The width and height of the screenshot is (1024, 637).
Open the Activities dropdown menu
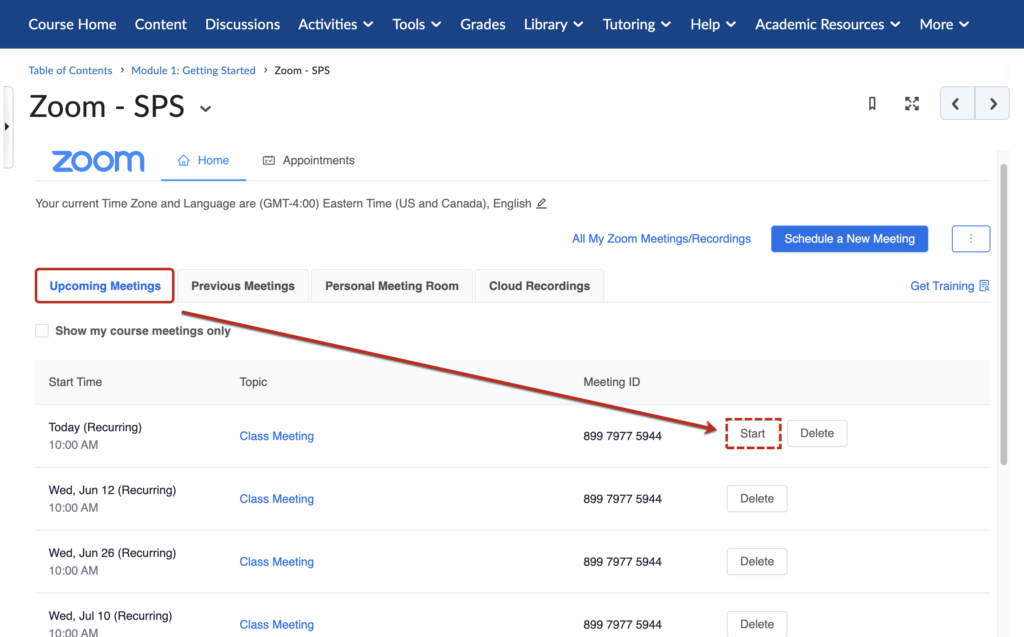(335, 24)
